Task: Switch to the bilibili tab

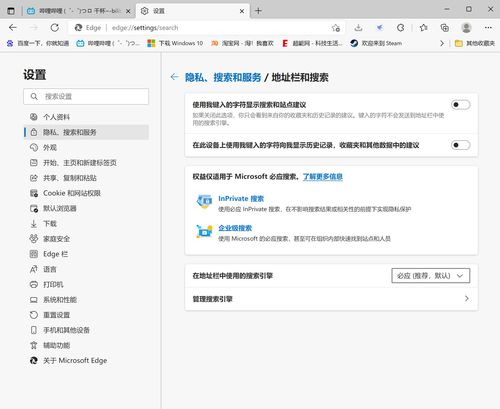Action: click(x=78, y=11)
